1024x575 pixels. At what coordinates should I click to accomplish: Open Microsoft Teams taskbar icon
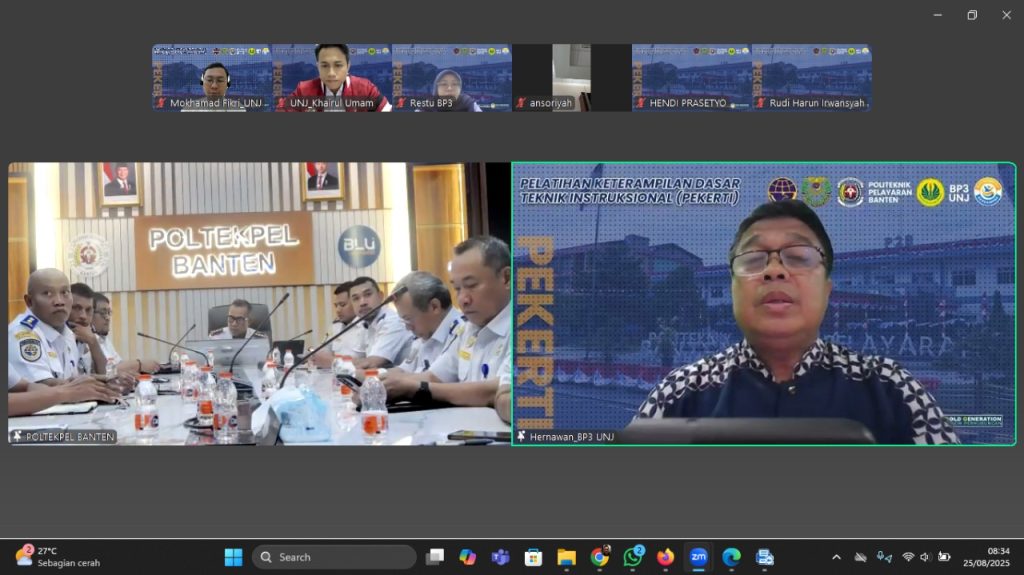[501, 557]
